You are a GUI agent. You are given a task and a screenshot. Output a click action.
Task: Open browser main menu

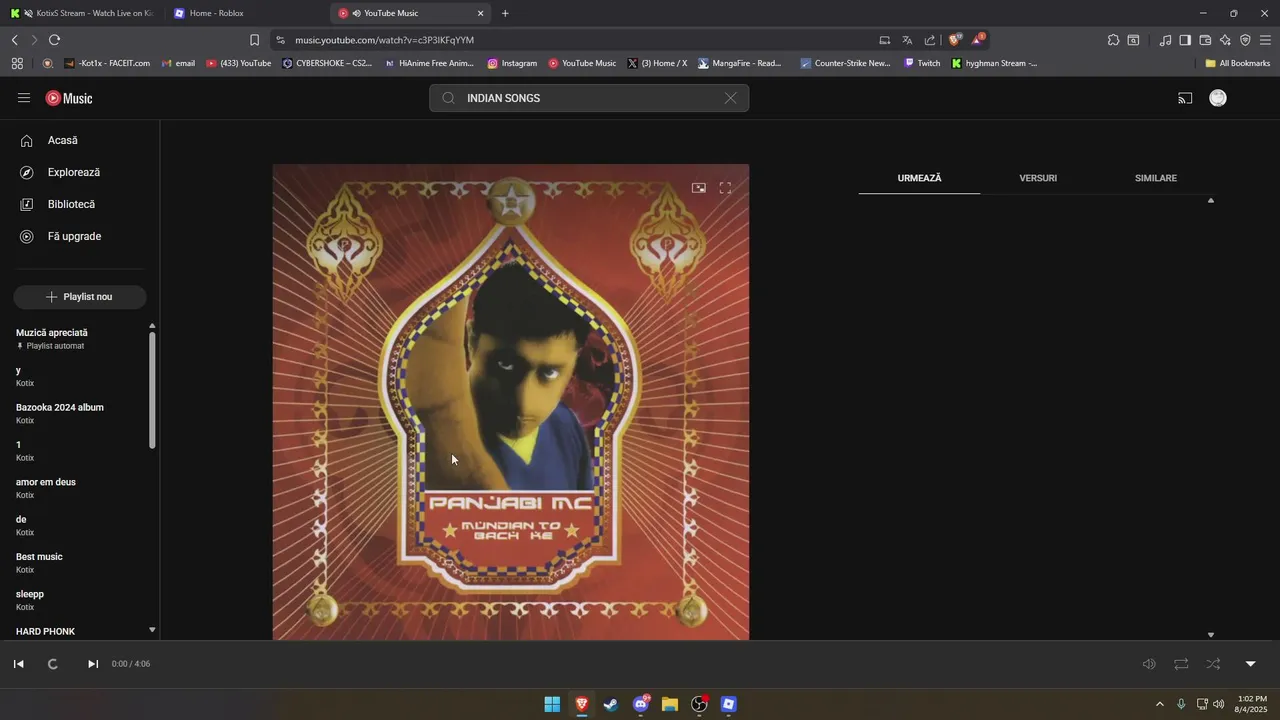coord(1265,40)
